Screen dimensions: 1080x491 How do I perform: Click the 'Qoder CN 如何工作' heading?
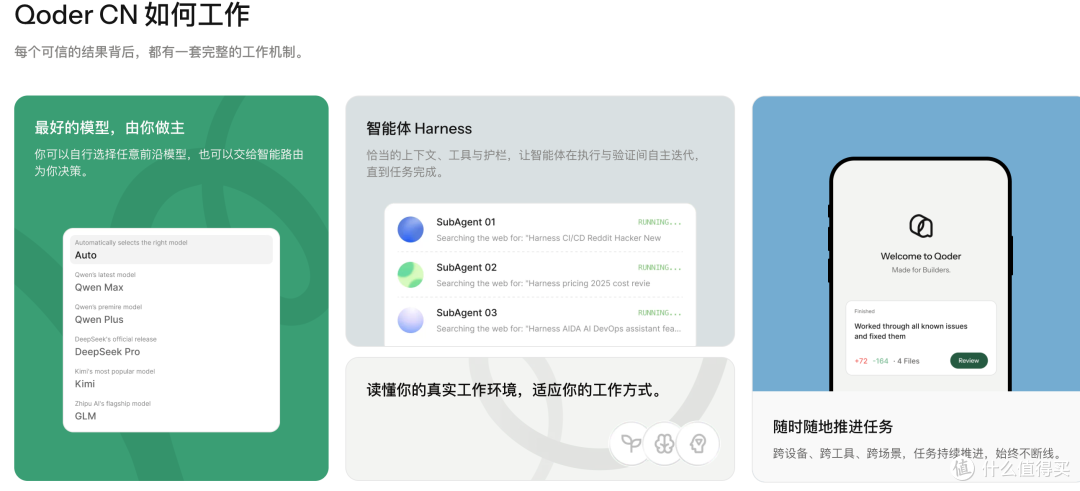132,14
